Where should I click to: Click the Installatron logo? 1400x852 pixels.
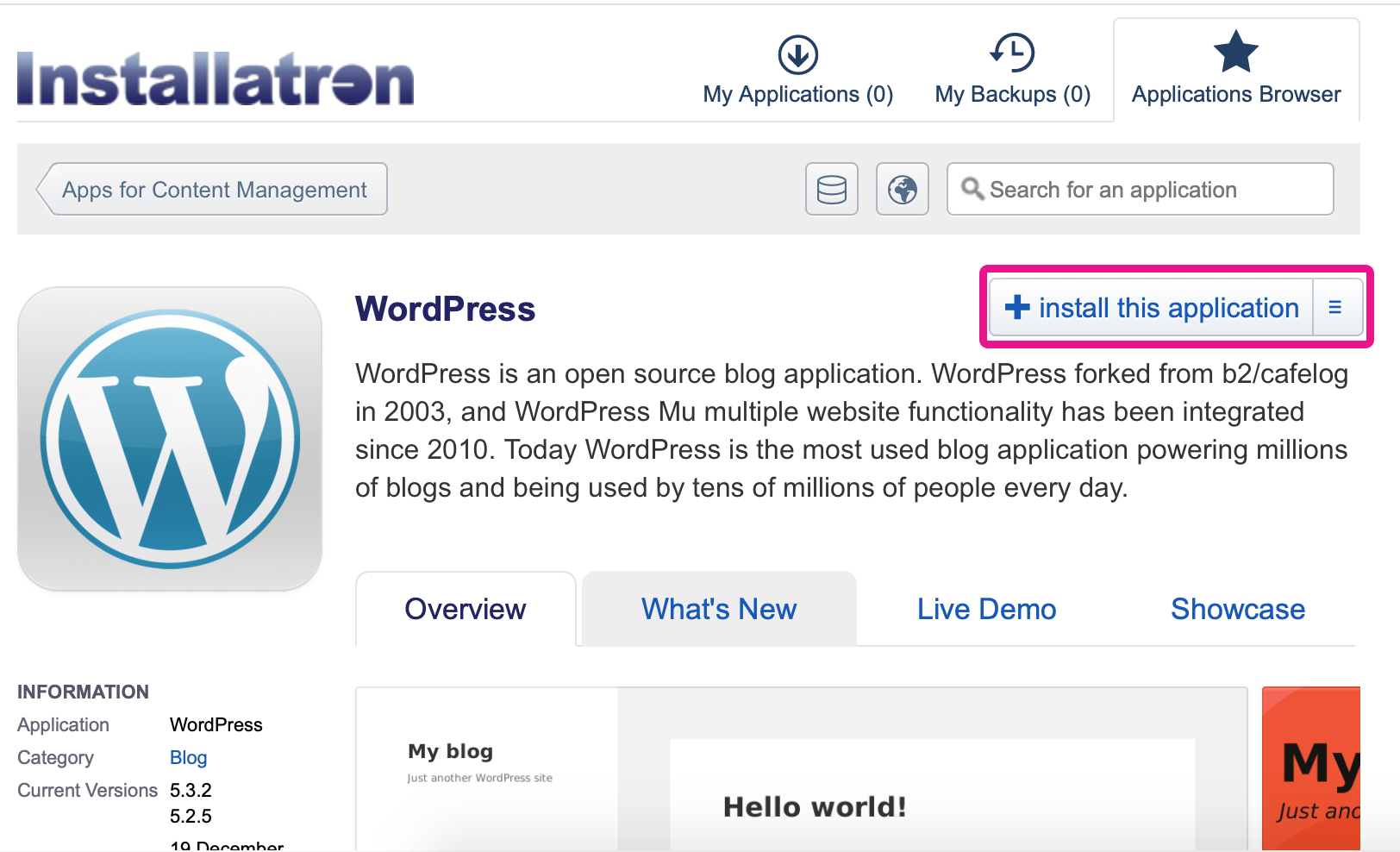[x=216, y=79]
